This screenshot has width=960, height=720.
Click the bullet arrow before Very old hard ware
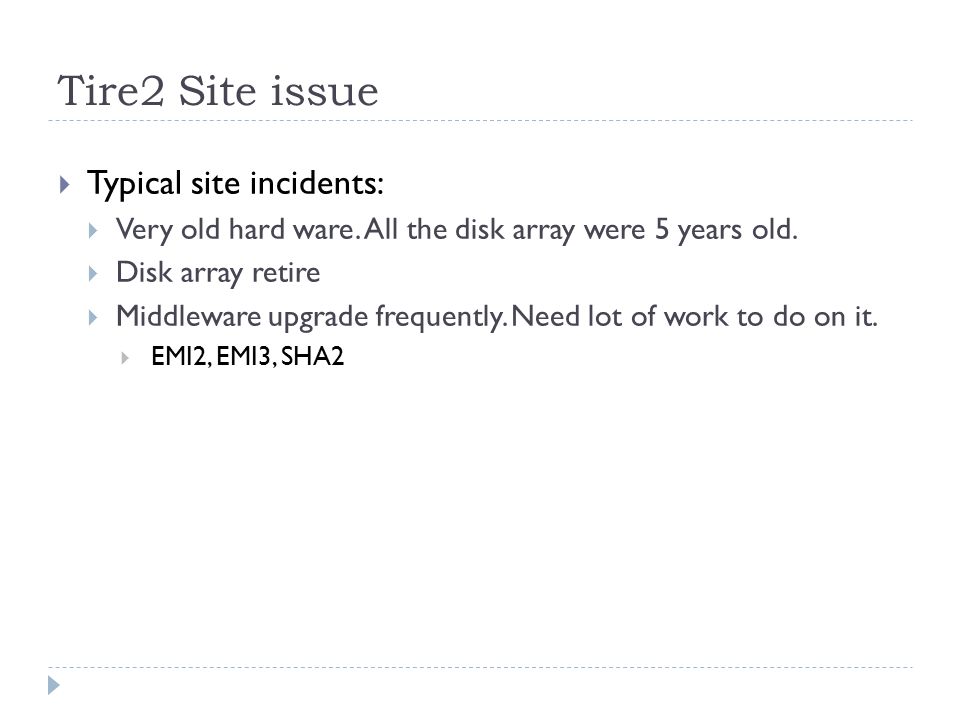(x=93, y=231)
